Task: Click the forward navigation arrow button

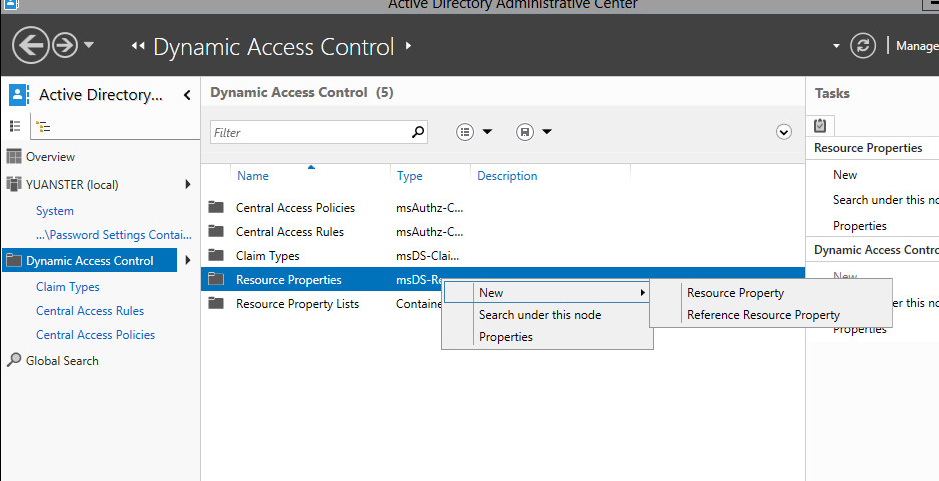Action: pos(65,46)
